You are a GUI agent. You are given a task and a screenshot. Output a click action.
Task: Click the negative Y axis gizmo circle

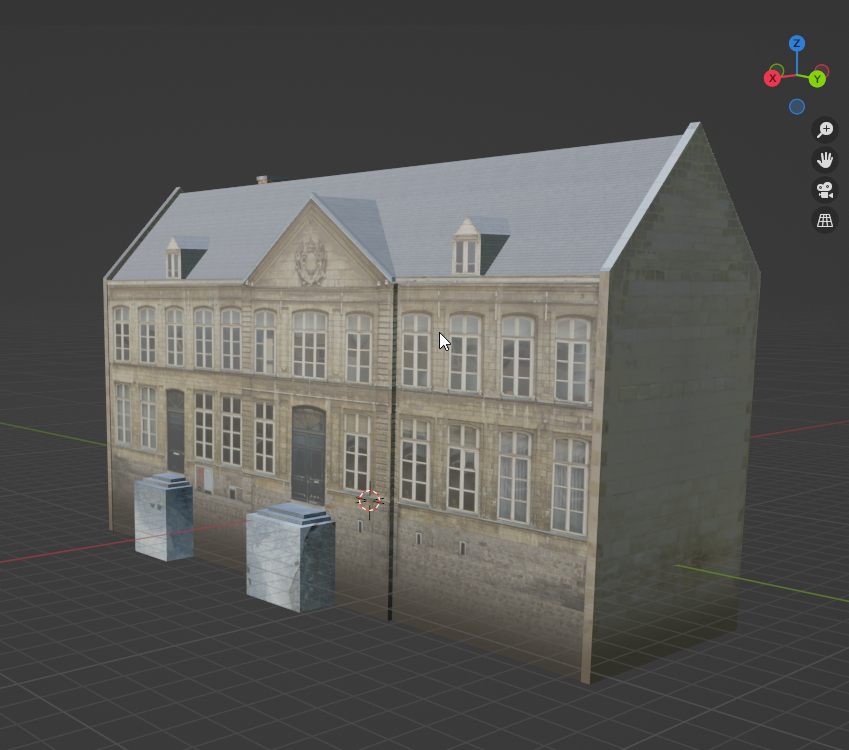[x=777, y=71]
